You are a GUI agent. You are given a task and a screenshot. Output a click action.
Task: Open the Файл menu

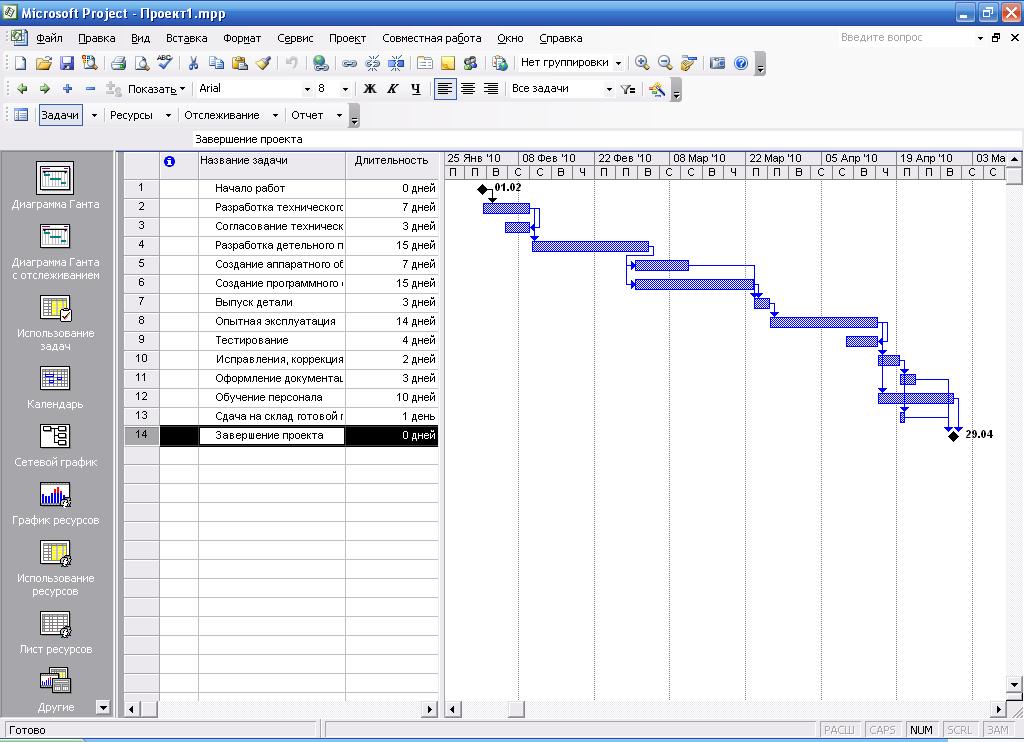click(50, 38)
